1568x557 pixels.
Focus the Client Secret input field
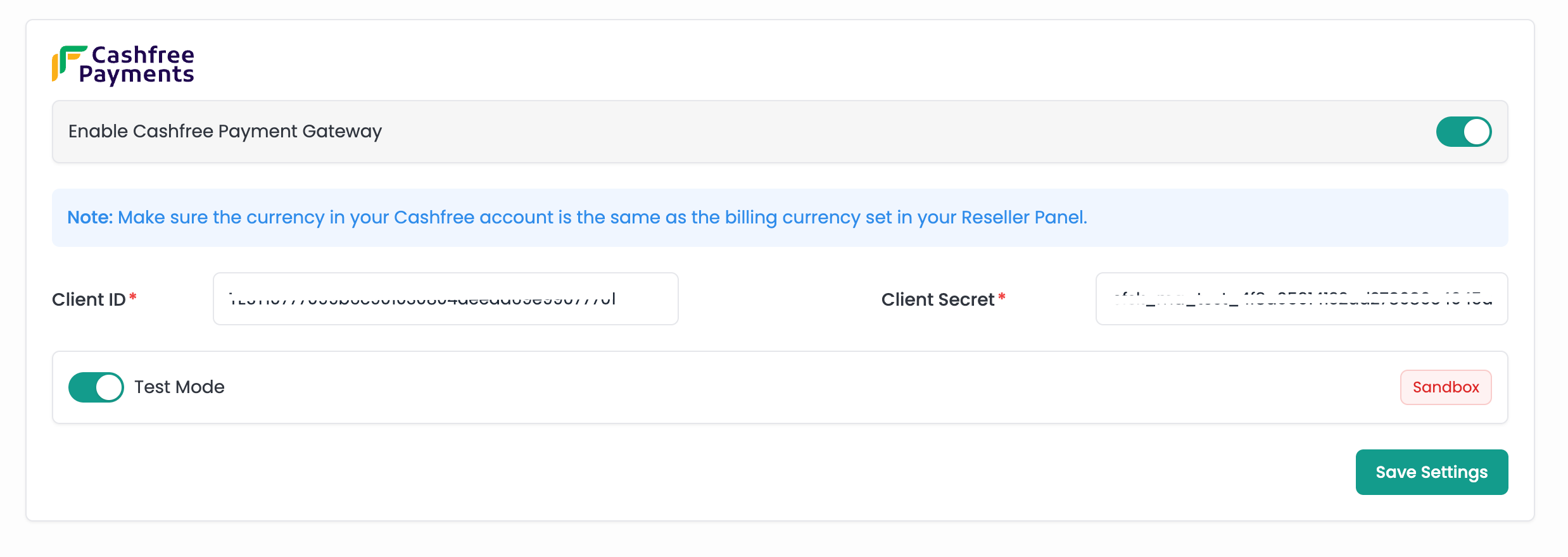[x=1301, y=299]
